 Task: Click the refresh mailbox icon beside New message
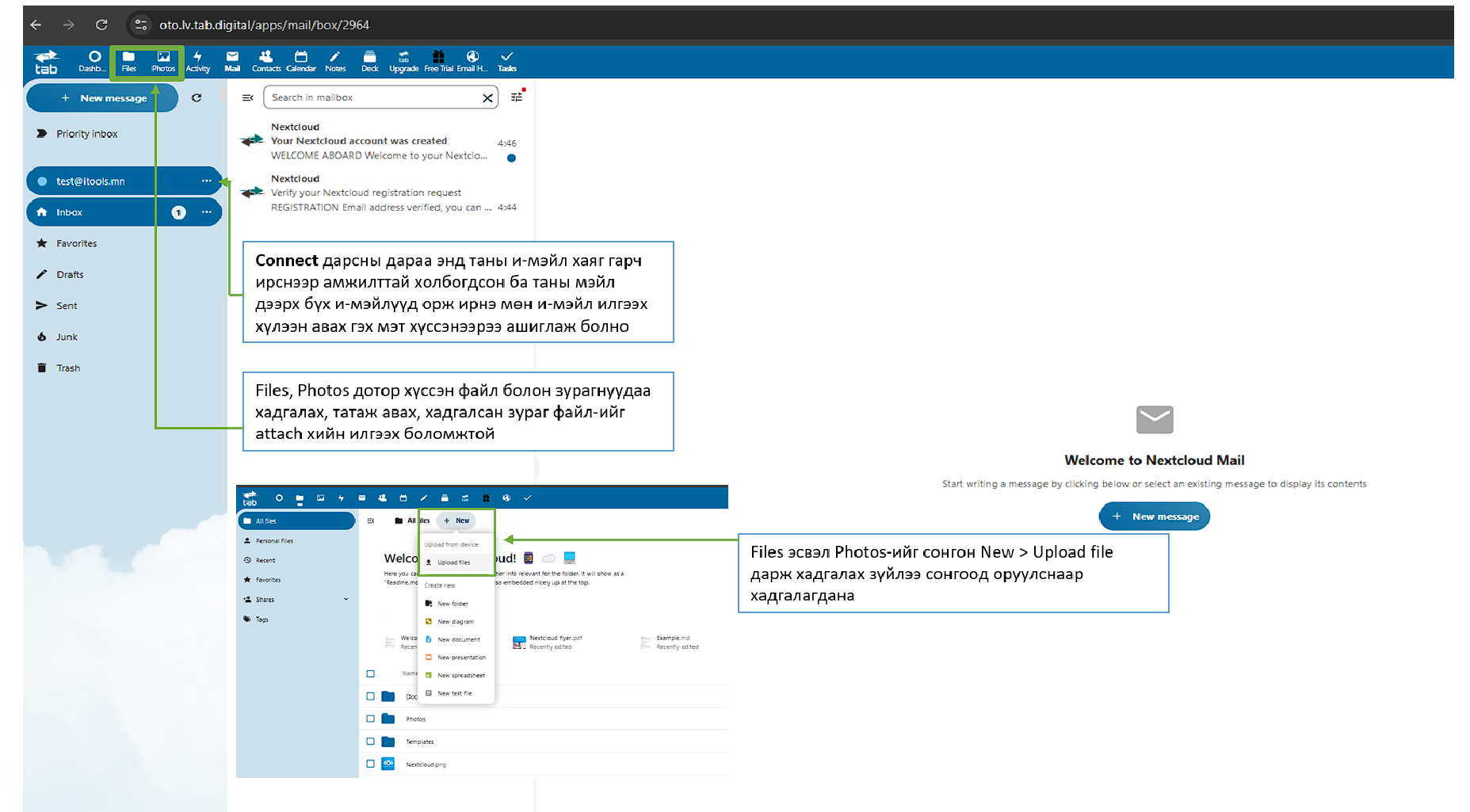tap(197, 98)
